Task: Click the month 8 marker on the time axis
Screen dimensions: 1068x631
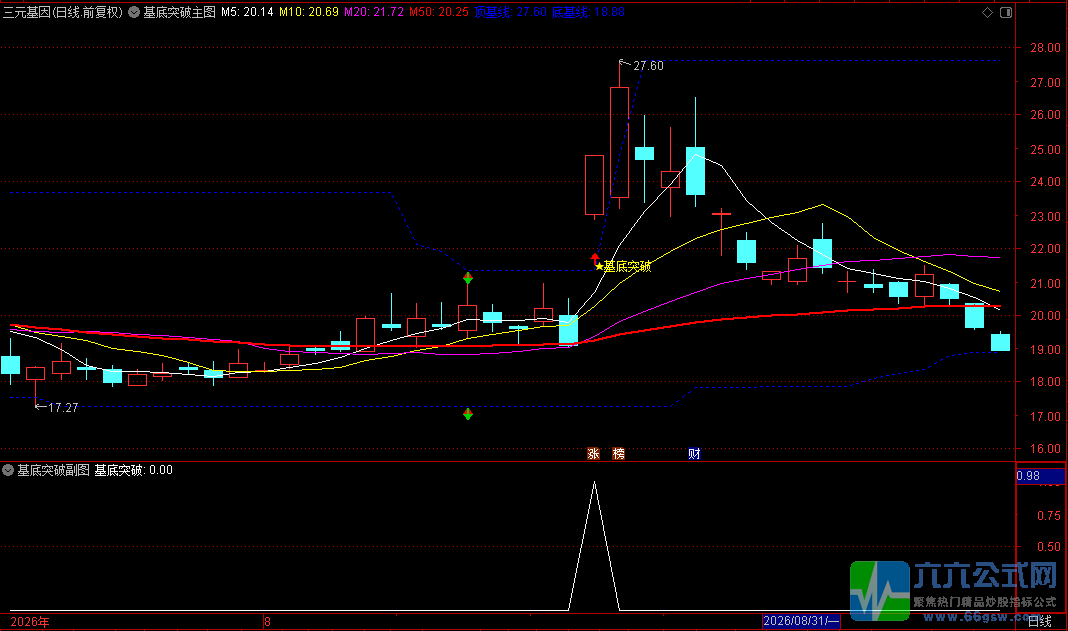Action: click(267, 621)
